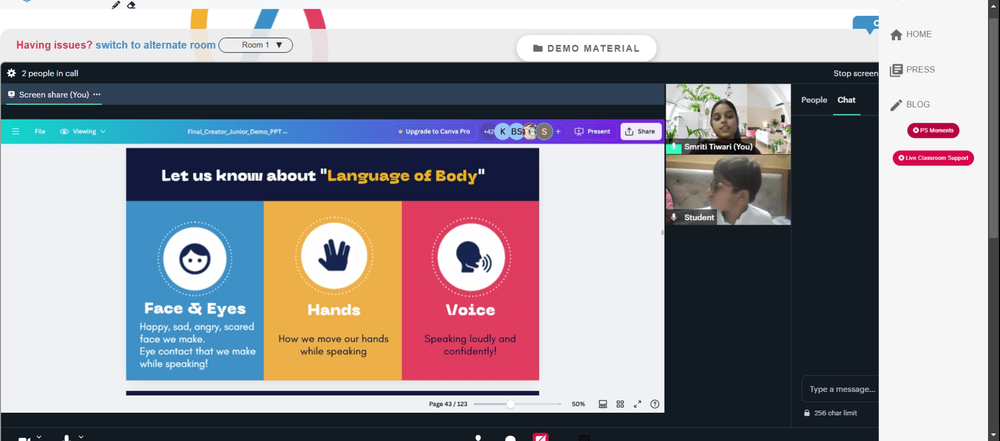
Task: Select Smriti Tiwari video tile
Action: [728, 119]
